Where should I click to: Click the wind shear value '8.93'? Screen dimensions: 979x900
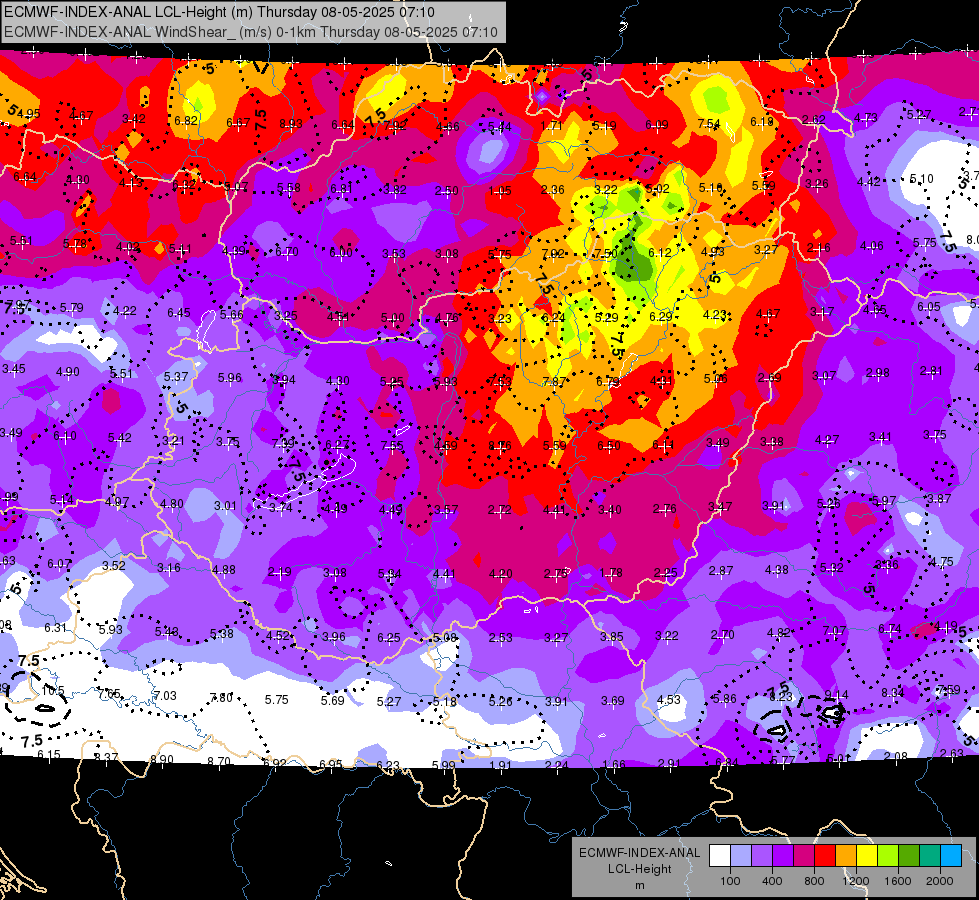pyautogui.click(x=291, y=124)
